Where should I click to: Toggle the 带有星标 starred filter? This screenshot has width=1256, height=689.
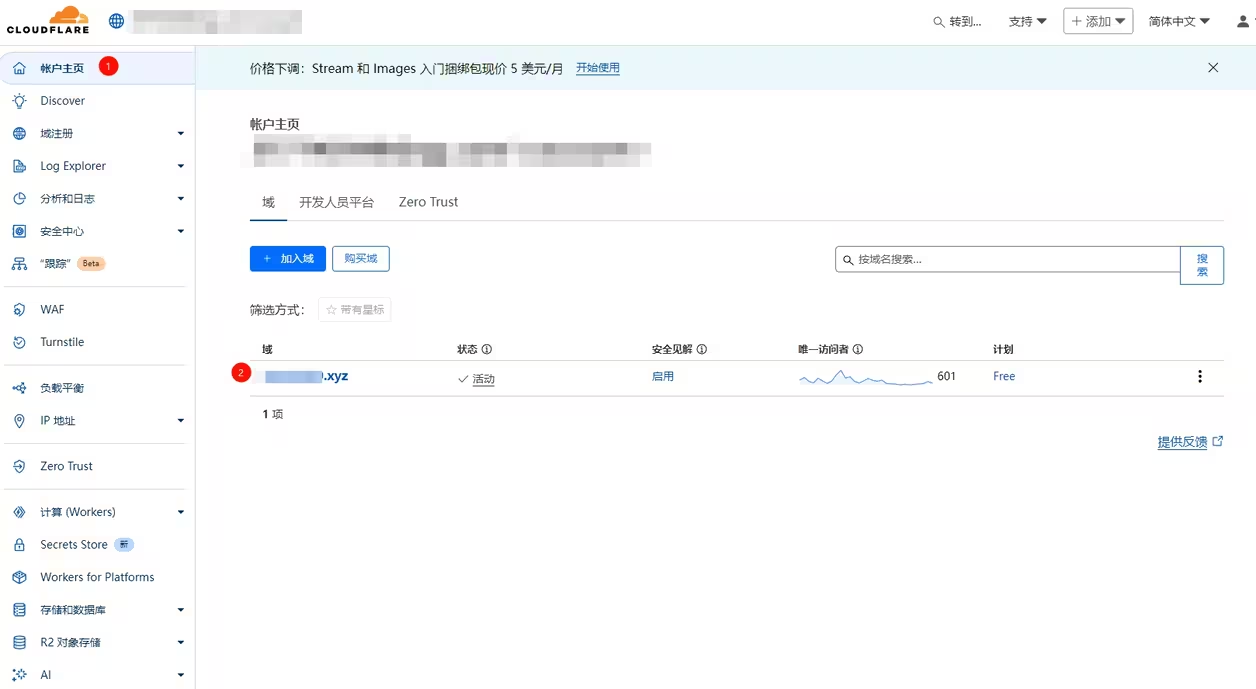[x=354, y=310]
